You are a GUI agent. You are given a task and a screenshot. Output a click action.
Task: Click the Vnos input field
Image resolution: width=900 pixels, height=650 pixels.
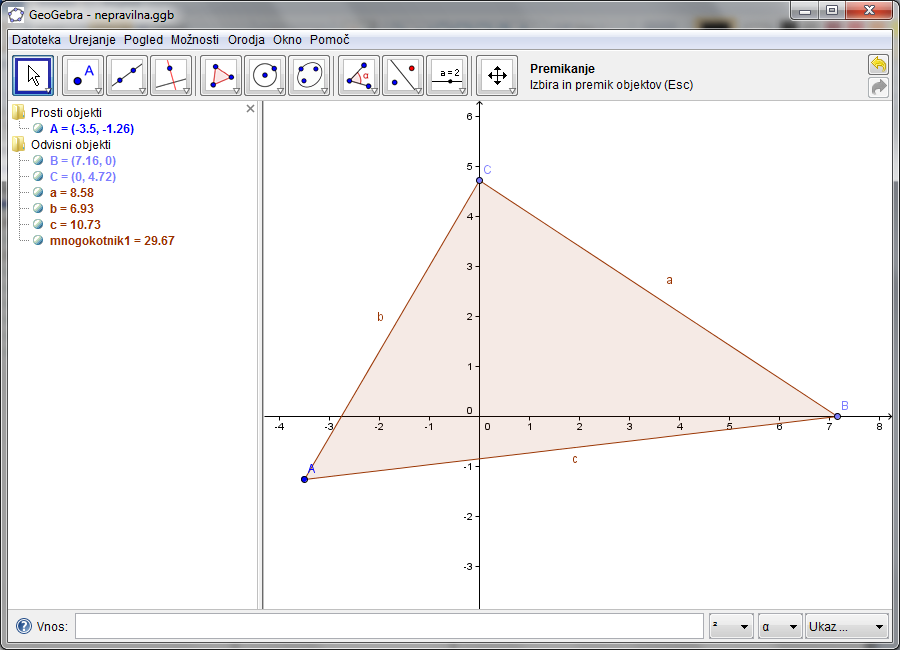click(389, 627)
